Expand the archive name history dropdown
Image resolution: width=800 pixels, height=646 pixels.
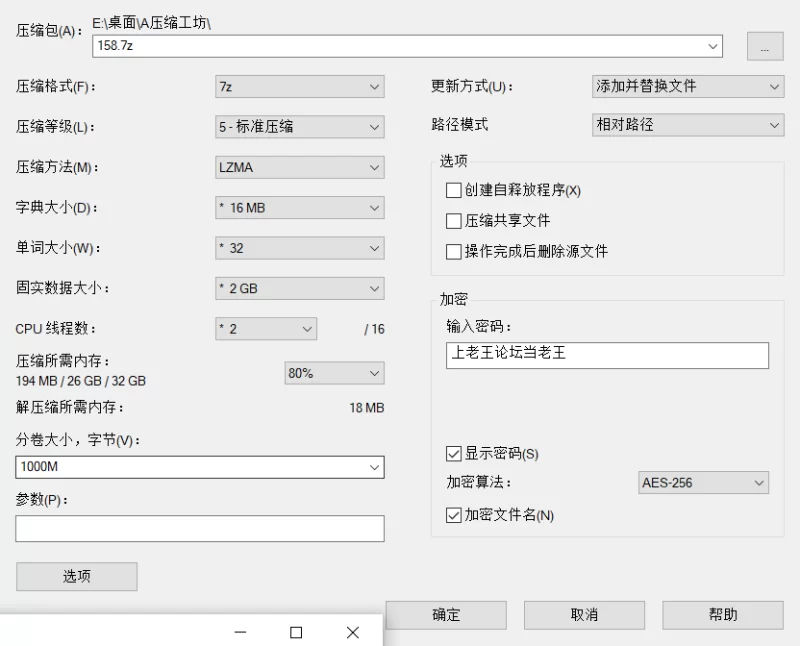tap(713, 46)
